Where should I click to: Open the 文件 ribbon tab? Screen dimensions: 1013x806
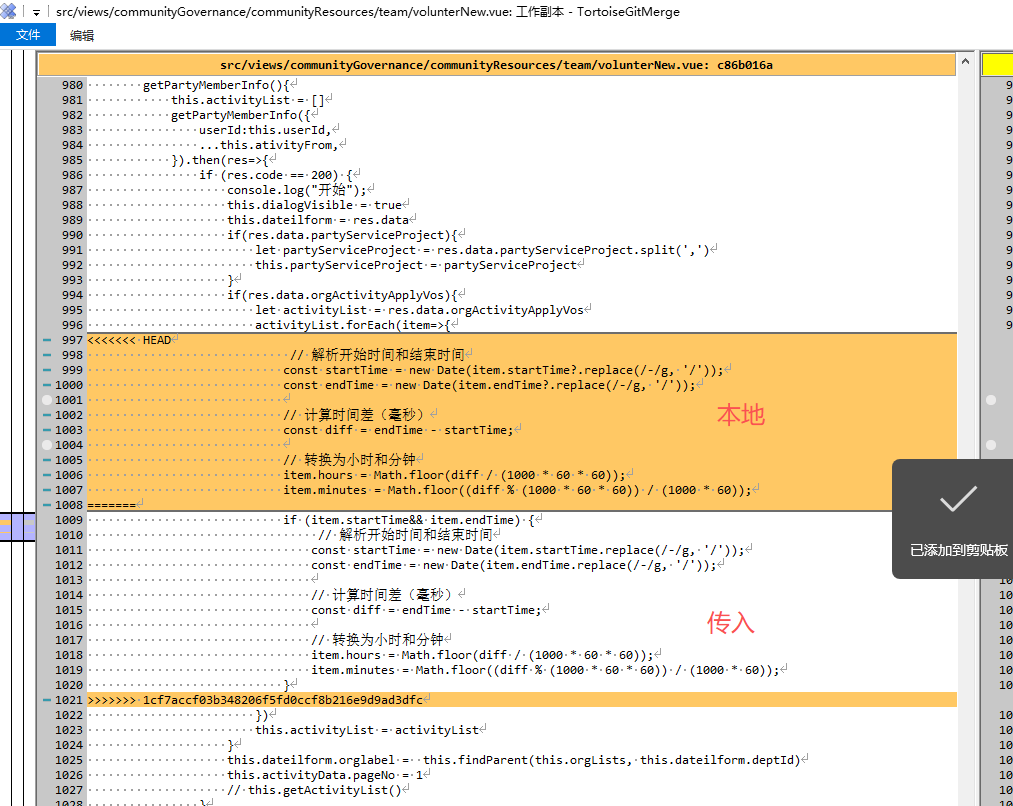[28, 35]
